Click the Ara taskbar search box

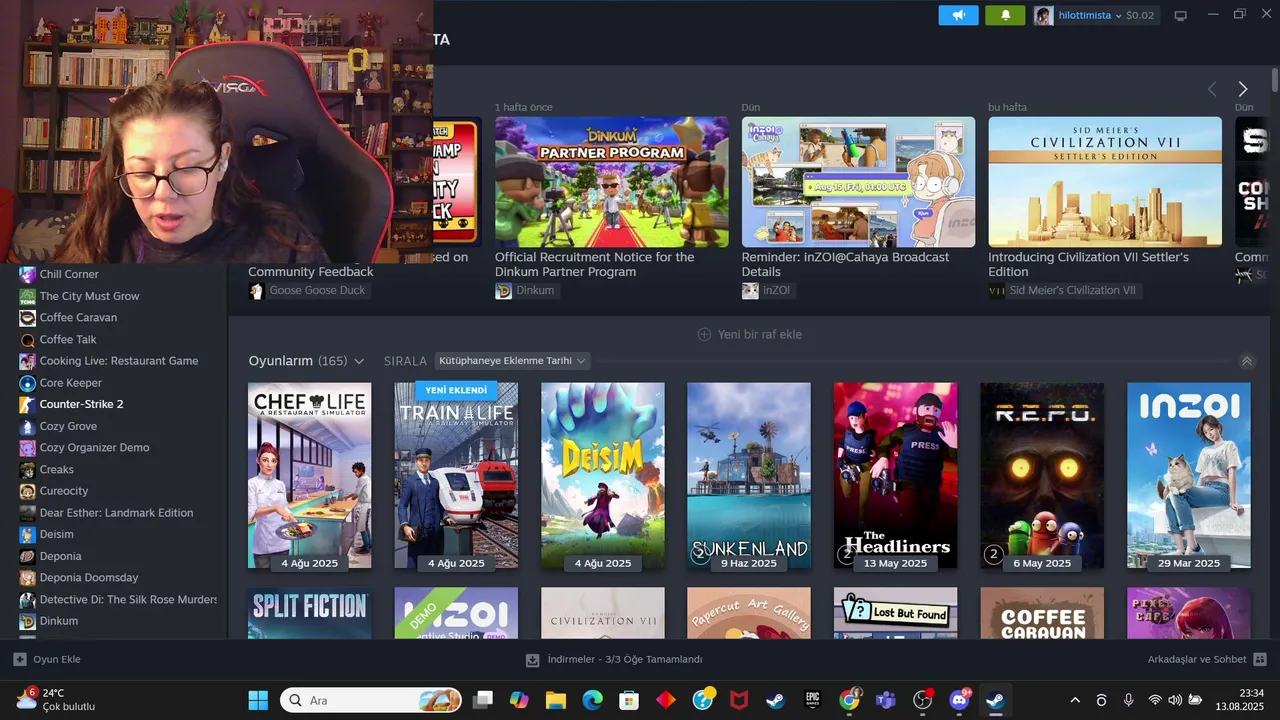[x=371, y=700]
